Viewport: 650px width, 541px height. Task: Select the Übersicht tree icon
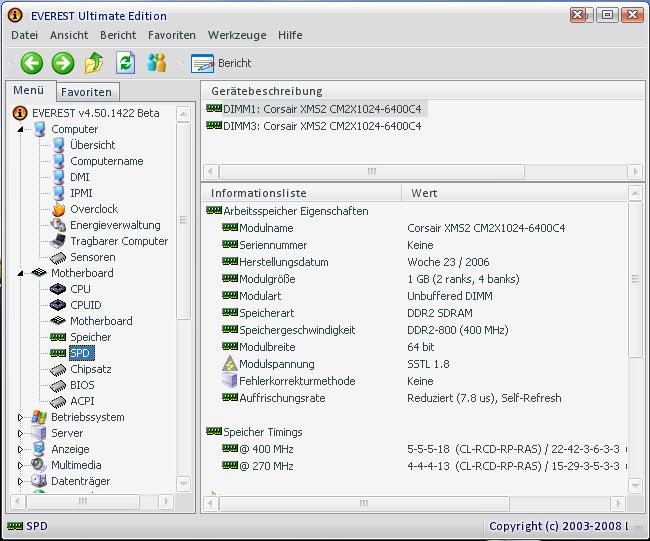coord(58,145)
